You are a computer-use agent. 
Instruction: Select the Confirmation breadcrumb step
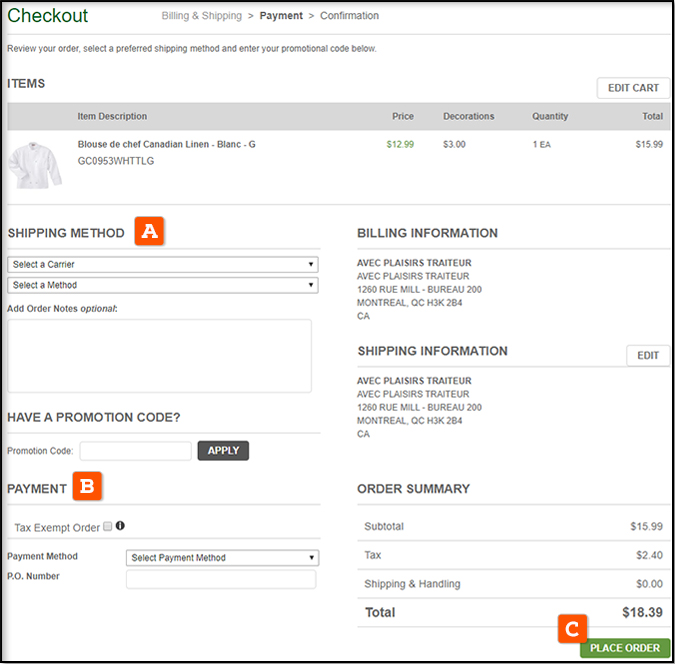pos(349,16)
